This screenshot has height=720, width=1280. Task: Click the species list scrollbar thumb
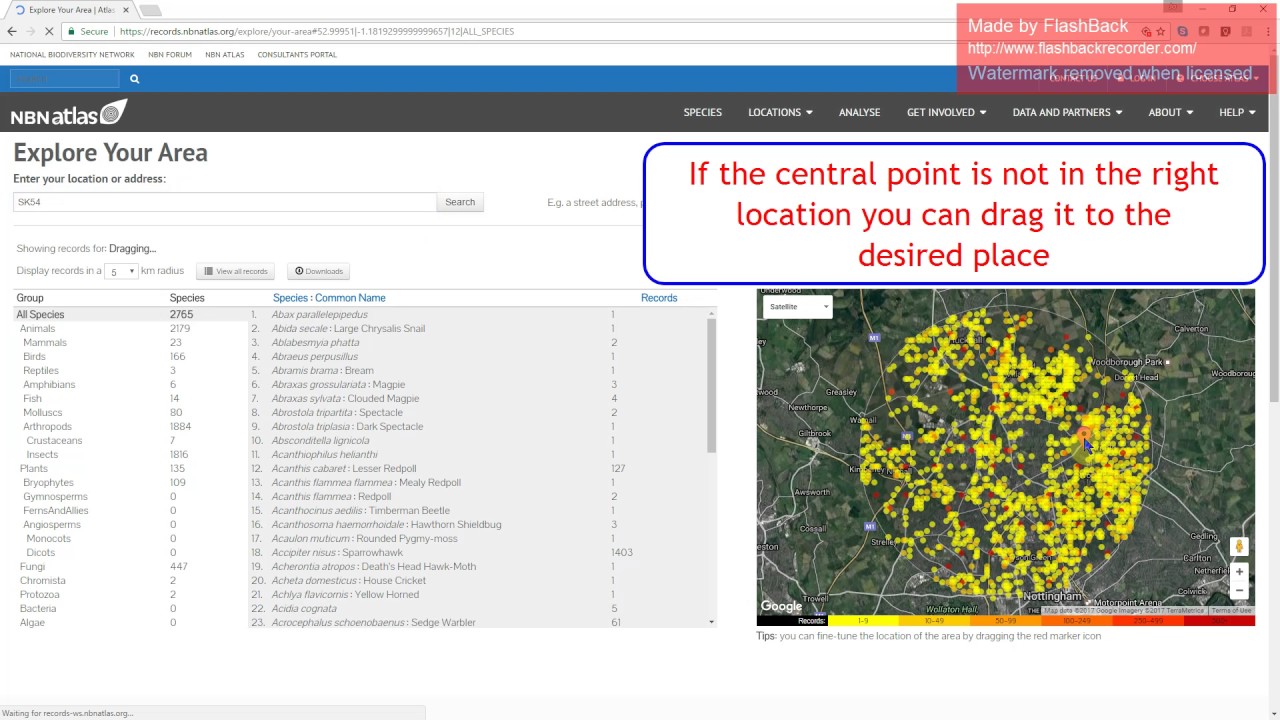click(712, 384)
